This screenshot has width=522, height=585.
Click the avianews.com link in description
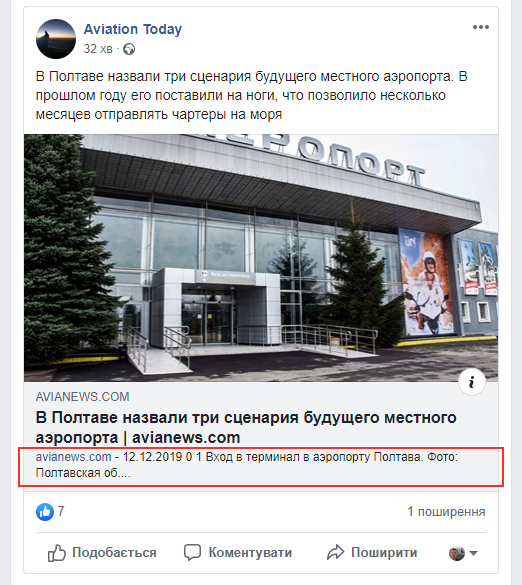[x=74, y=457]
